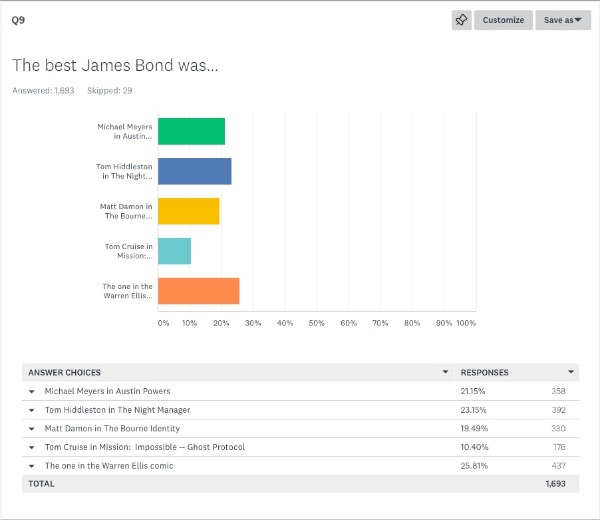Expand the Matt Damon in The Bourne Identity row arrow

(x=32, y=429)
